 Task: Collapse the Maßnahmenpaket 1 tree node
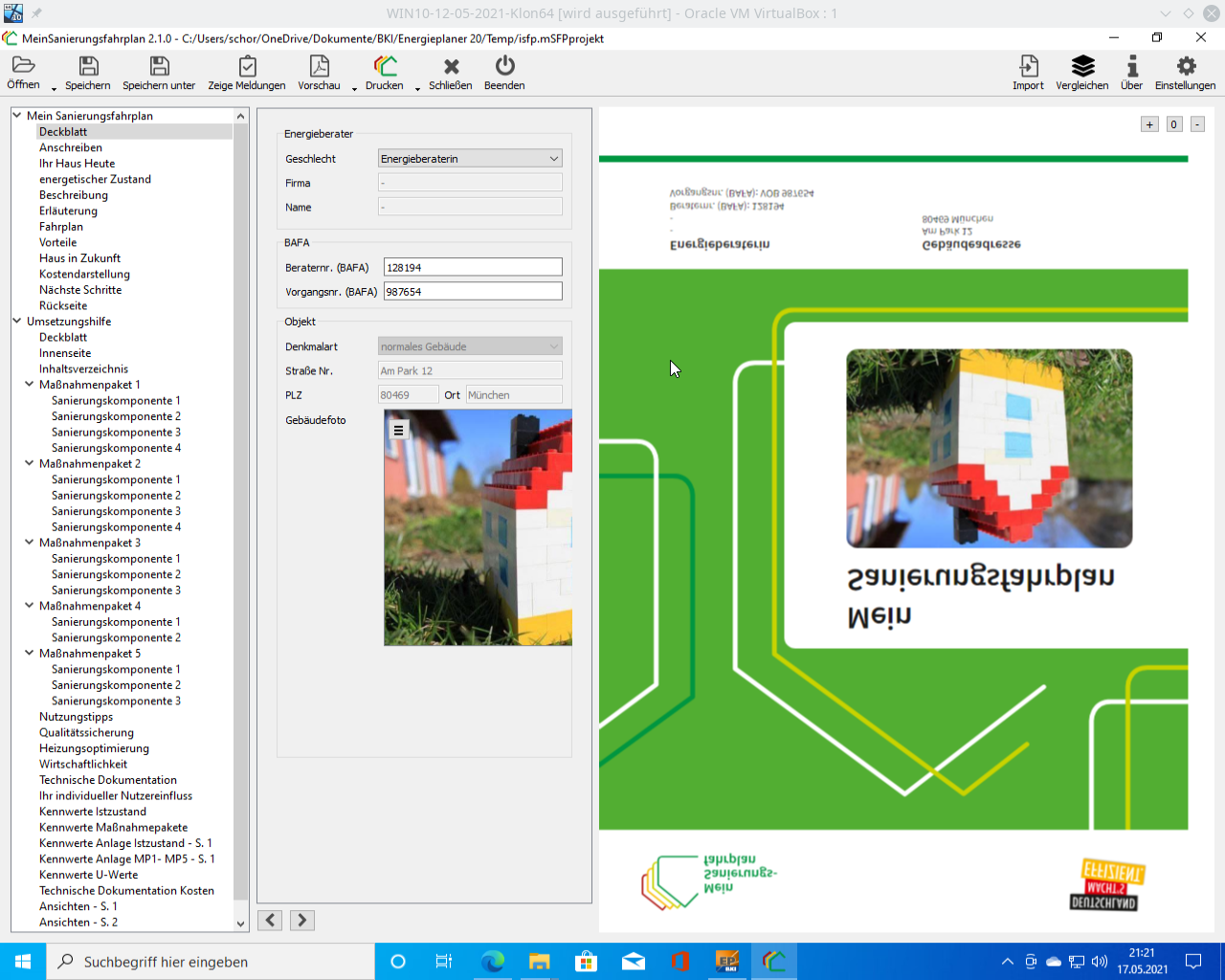tap(30, 385)
